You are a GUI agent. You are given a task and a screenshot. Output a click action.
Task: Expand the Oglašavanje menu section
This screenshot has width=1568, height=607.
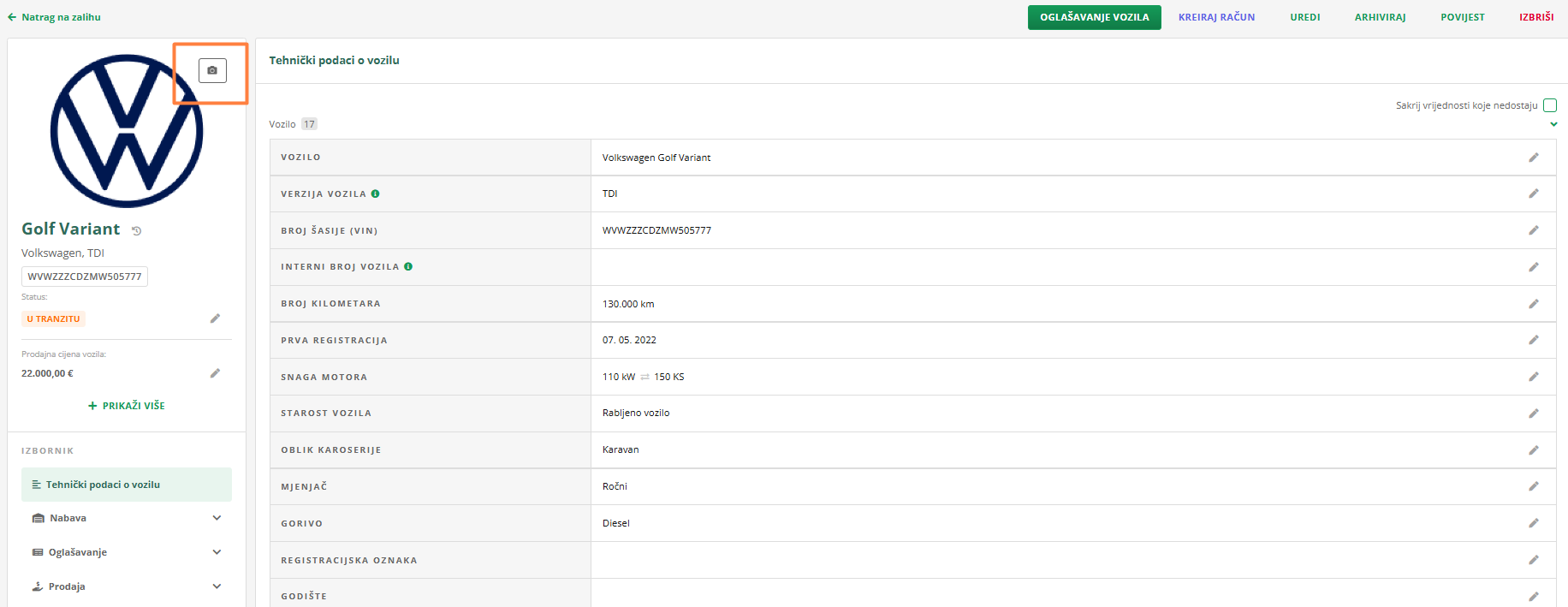pos(217,552)
